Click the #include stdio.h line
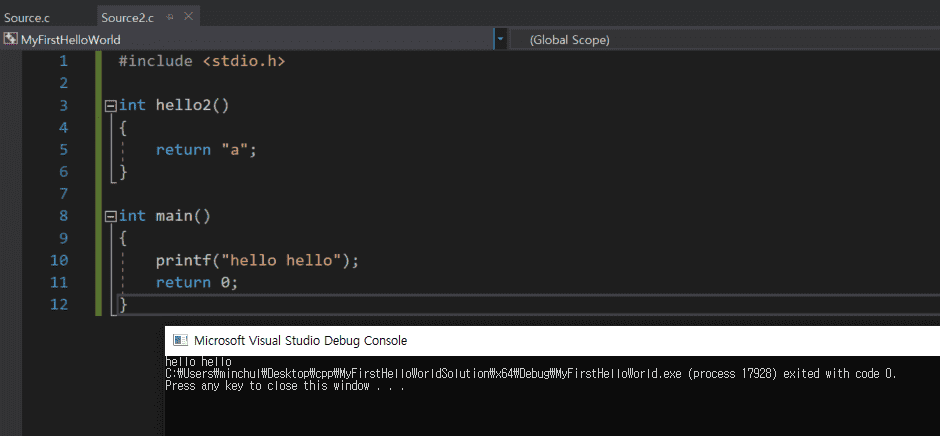The height and width of the screenshot is (436, 940). pyautogui.click(x=202, y=61)
